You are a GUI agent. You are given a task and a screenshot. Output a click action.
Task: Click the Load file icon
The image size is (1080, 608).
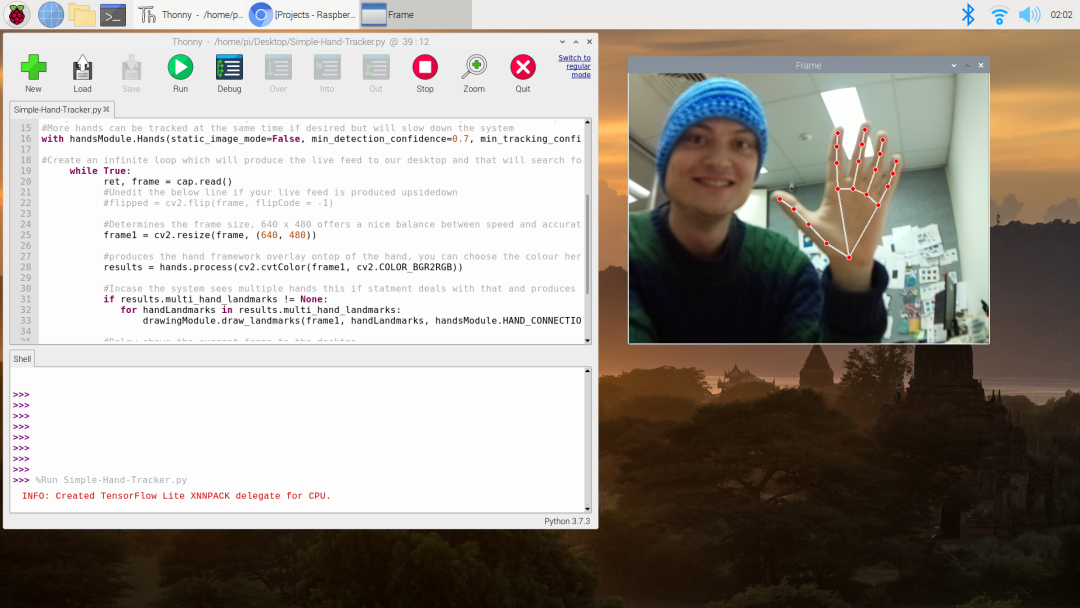pyautogui.click(x=82, y=74)
